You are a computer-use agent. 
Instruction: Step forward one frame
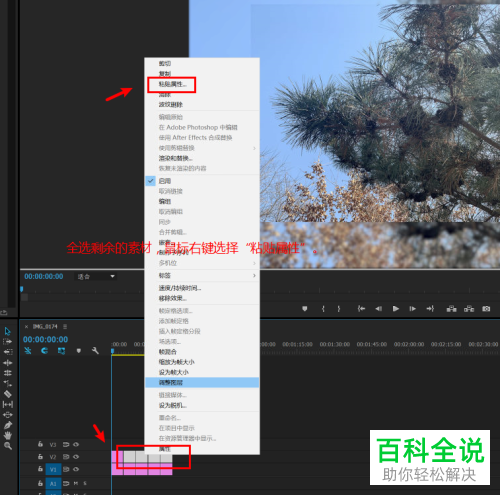(413, 309)
